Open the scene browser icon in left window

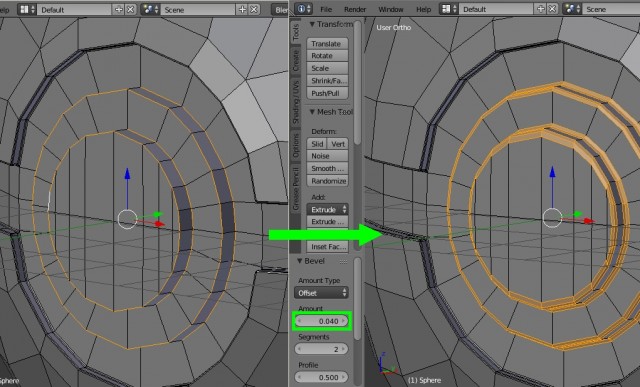(x=151, y=9)
